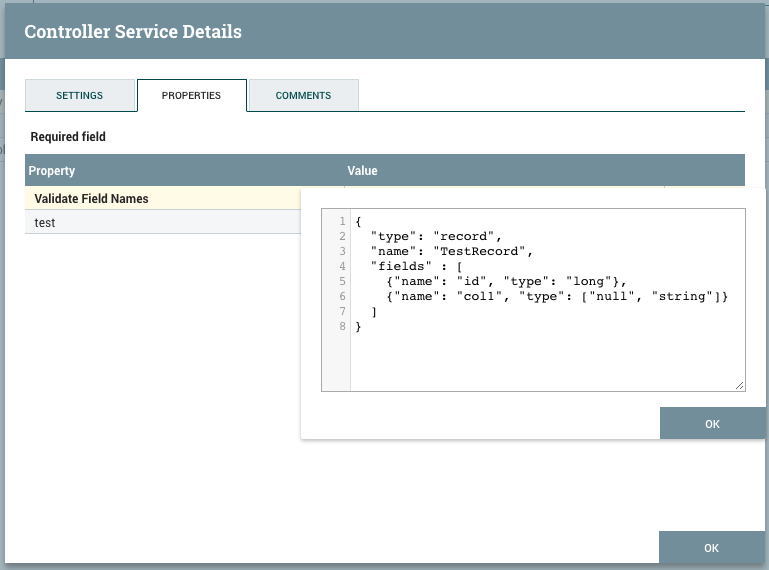Image resolution: width=769 pixels, height=570 pixels.
Task: Click the Value column header
Action: (x=362, y=171)
